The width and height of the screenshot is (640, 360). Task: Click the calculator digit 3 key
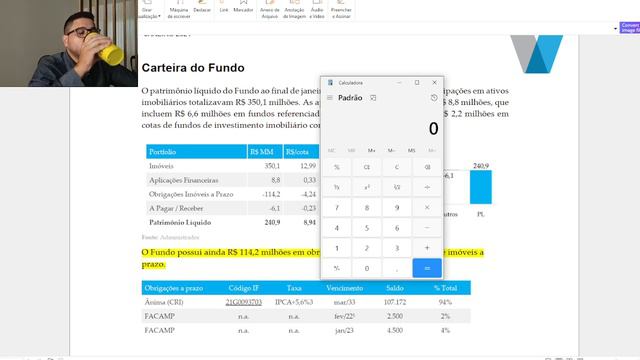397,248
